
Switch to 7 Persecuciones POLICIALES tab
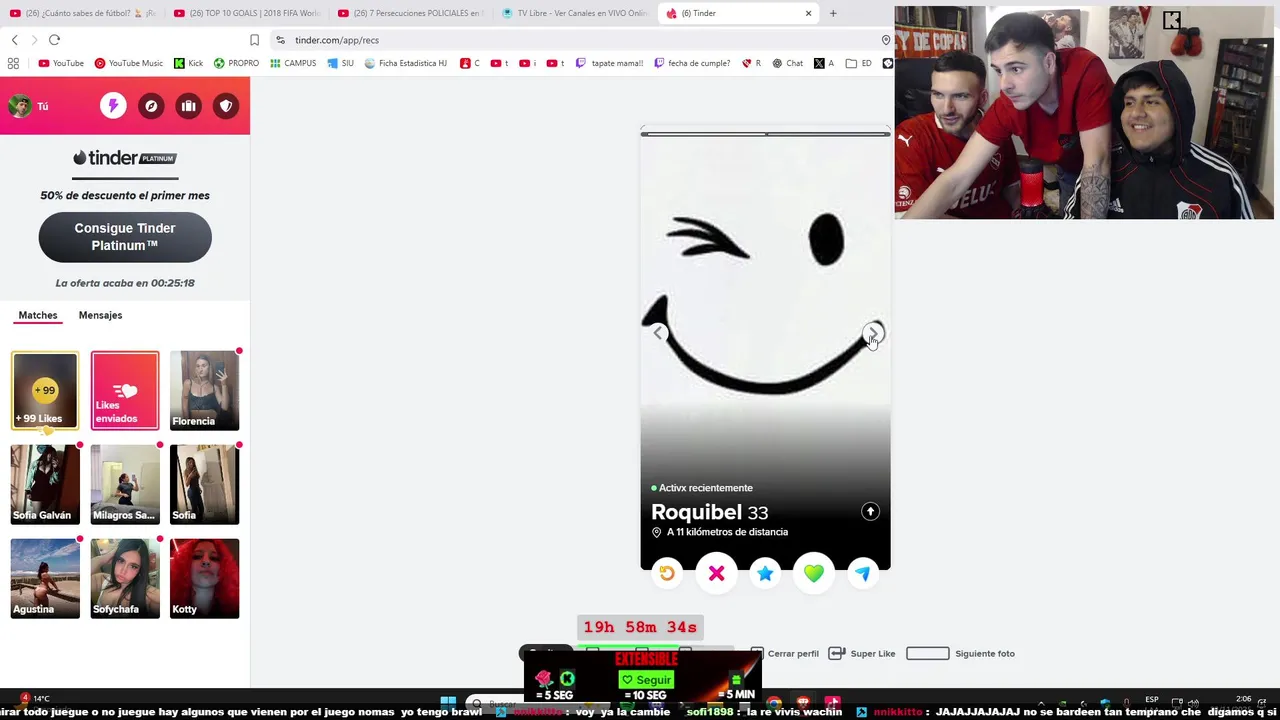pos(411,13)
